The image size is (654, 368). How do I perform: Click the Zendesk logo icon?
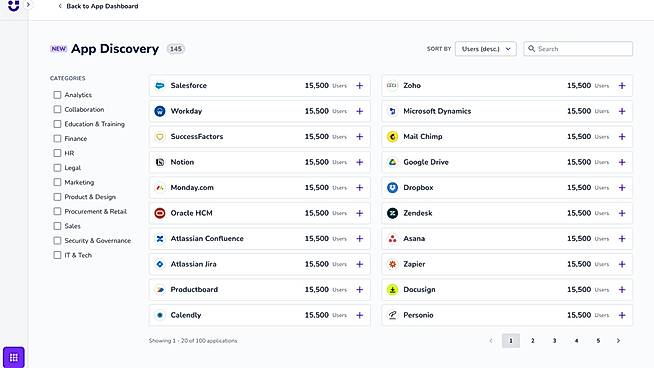click(392, 213)
